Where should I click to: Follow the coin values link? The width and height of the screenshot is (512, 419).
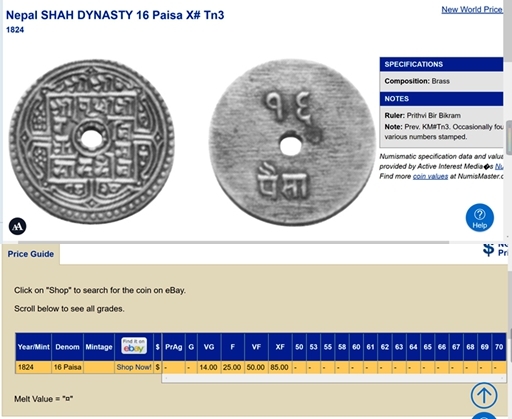(x=430, y=176)
